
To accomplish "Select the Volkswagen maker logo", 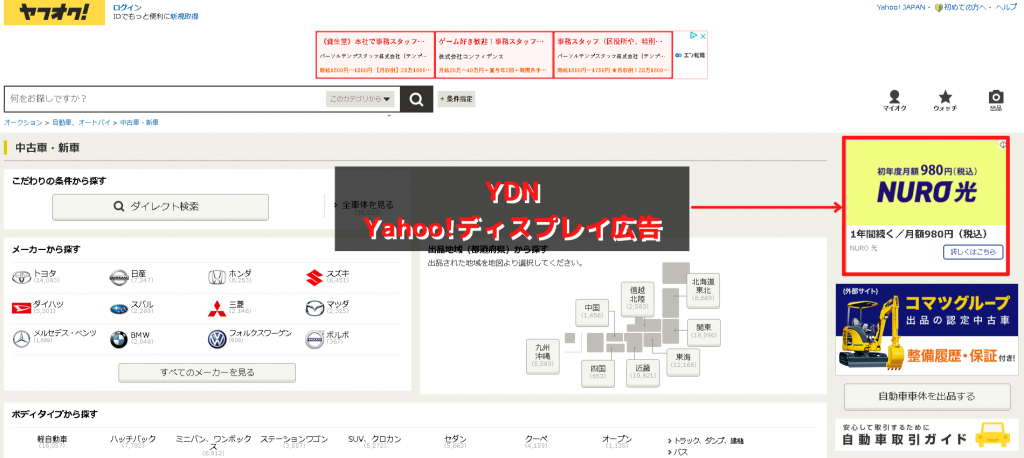I will (217, 338).
